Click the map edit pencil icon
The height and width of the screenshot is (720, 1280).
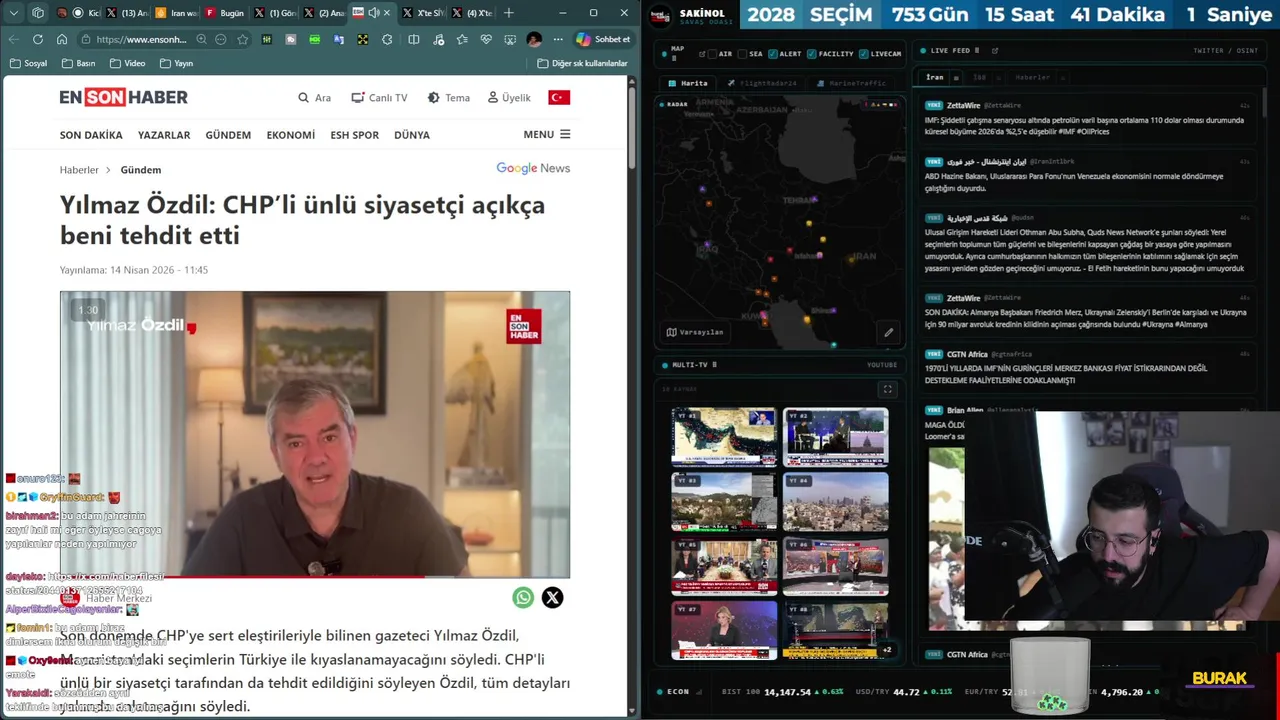(x=887, y=332)
